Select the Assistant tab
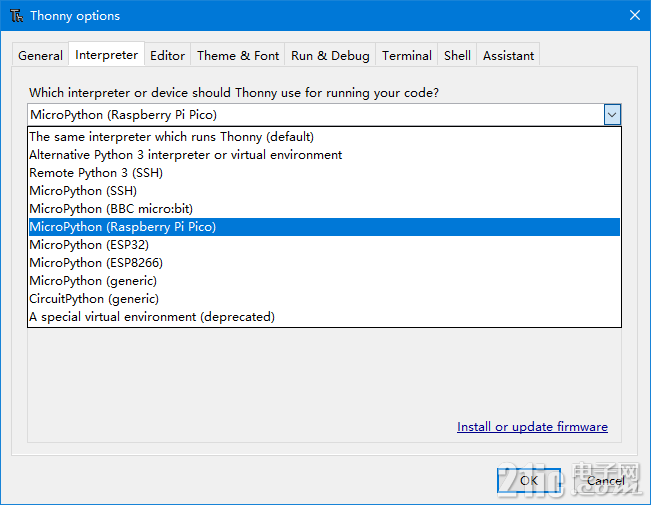 (508, 56)
